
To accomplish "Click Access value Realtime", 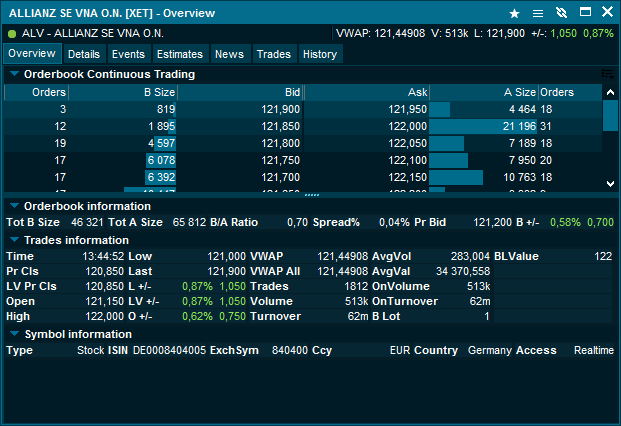I will pos(594,350).
